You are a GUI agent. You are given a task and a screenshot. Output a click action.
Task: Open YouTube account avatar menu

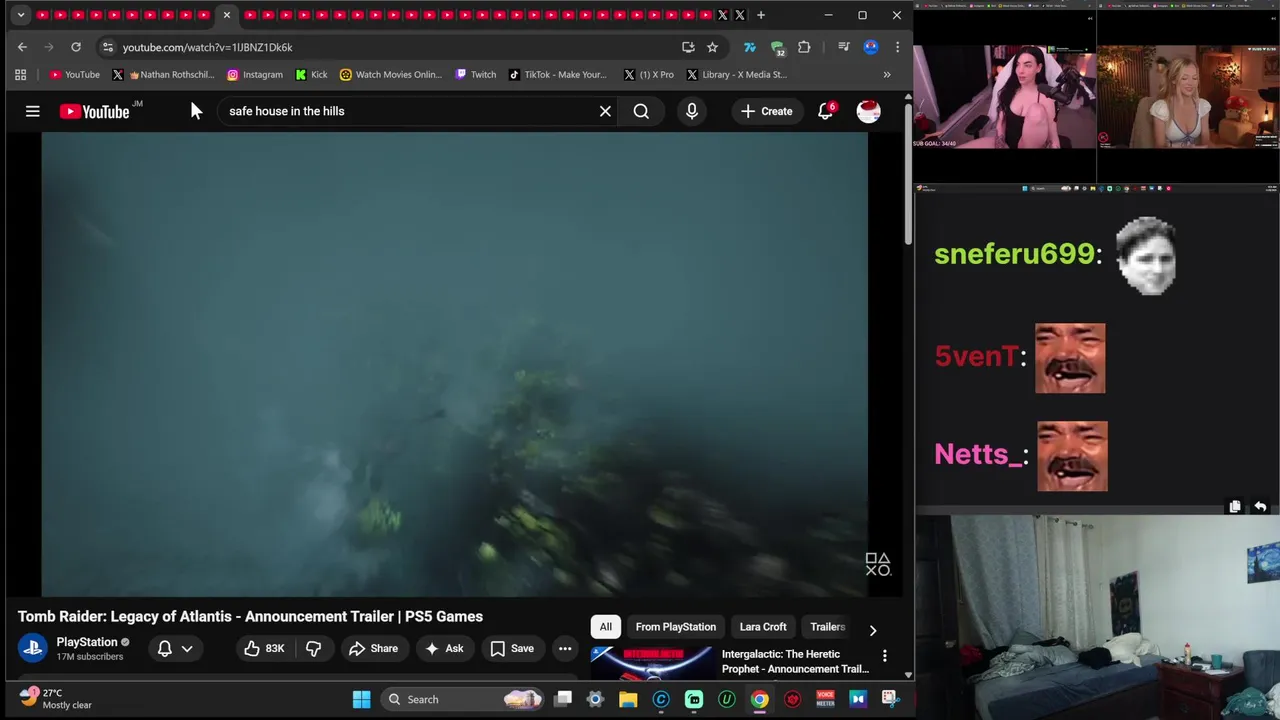pos(868,111)
